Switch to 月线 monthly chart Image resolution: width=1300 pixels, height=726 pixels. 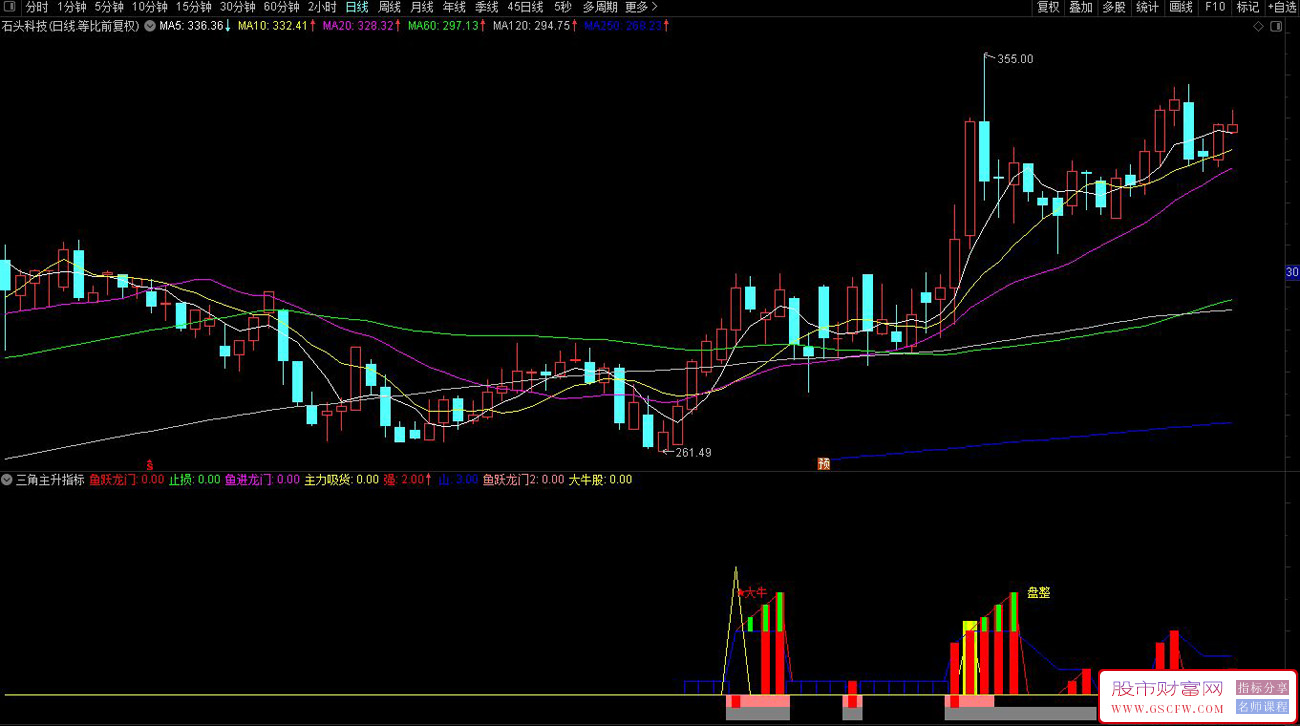pos(422,7)
